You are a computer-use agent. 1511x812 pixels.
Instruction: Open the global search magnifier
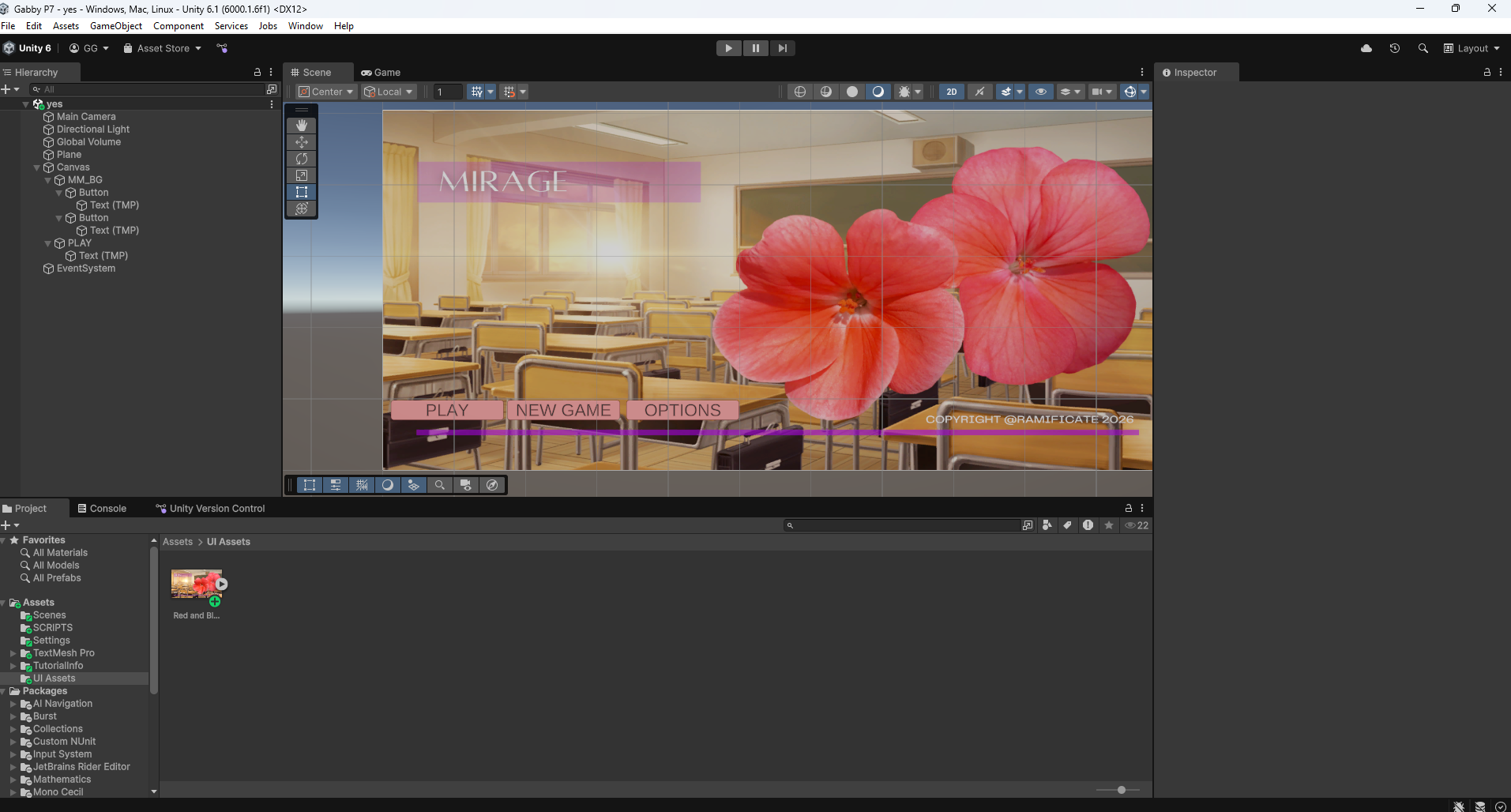(x=1423, y=48)
